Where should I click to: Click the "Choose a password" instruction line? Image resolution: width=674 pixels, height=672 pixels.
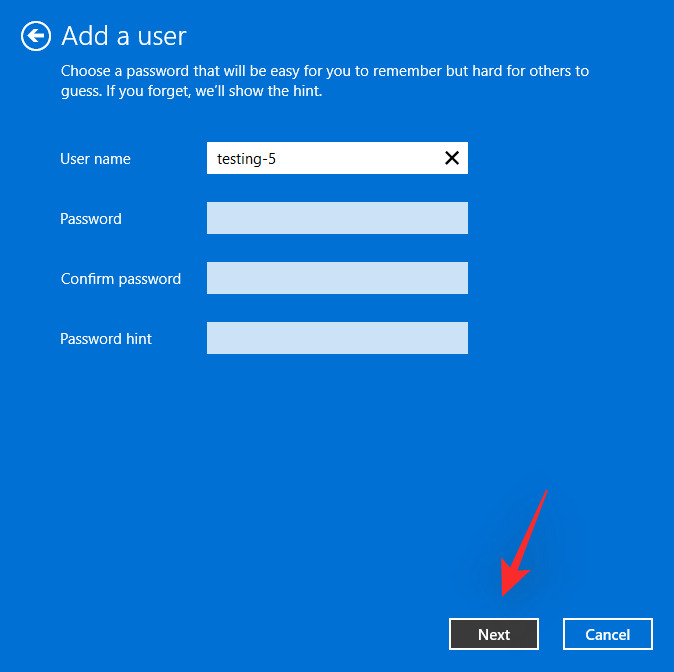[x=324, y=71]
